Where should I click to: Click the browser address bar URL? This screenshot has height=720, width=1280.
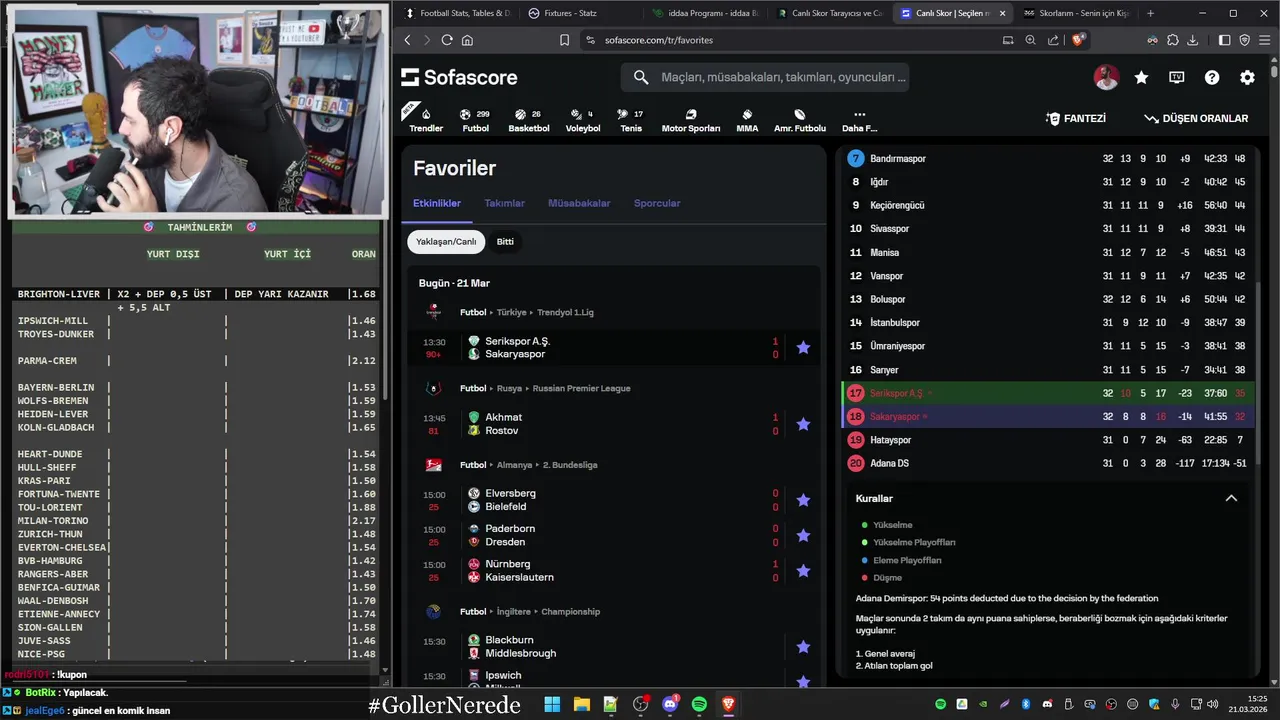pos(659,40)
